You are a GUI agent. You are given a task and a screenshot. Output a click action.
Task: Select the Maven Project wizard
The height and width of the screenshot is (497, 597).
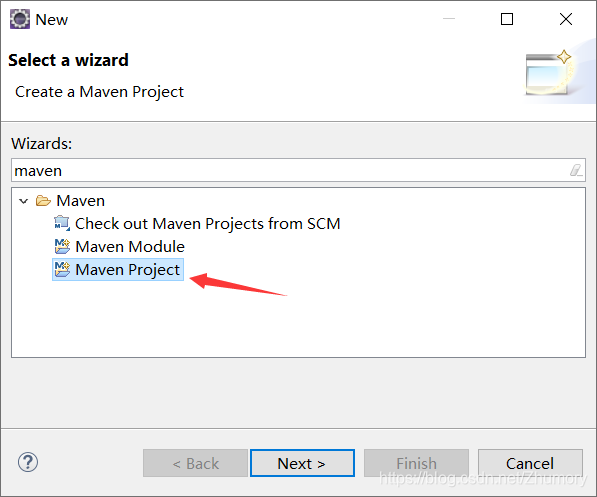(128, 269)
